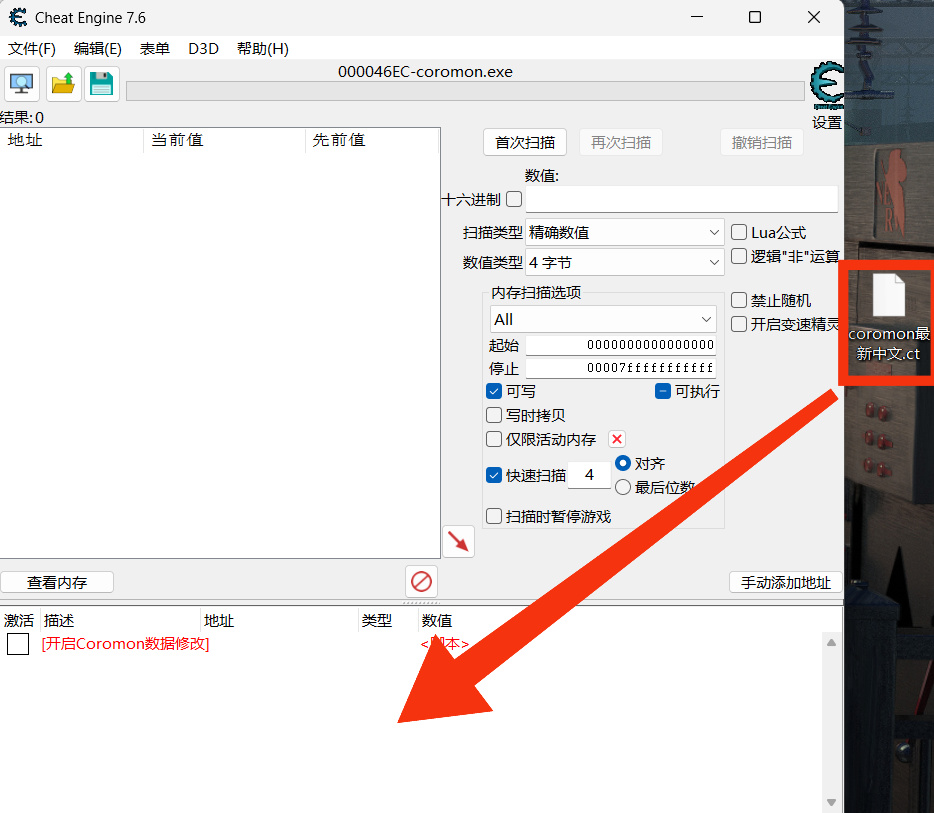Screen dimensions: 934x813
Task: Click the open file folder icon
Action: click(x=63, y=84)
